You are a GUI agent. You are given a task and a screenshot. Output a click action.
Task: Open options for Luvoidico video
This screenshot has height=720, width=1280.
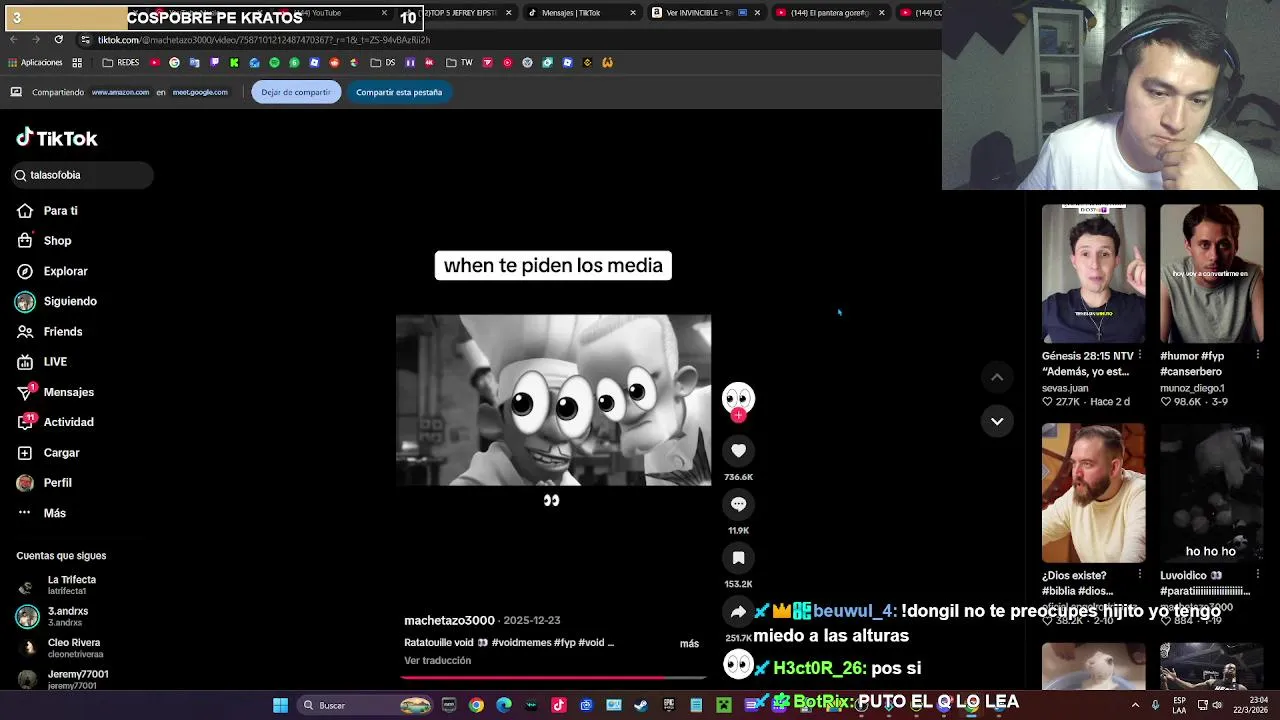coord(1258,575)
